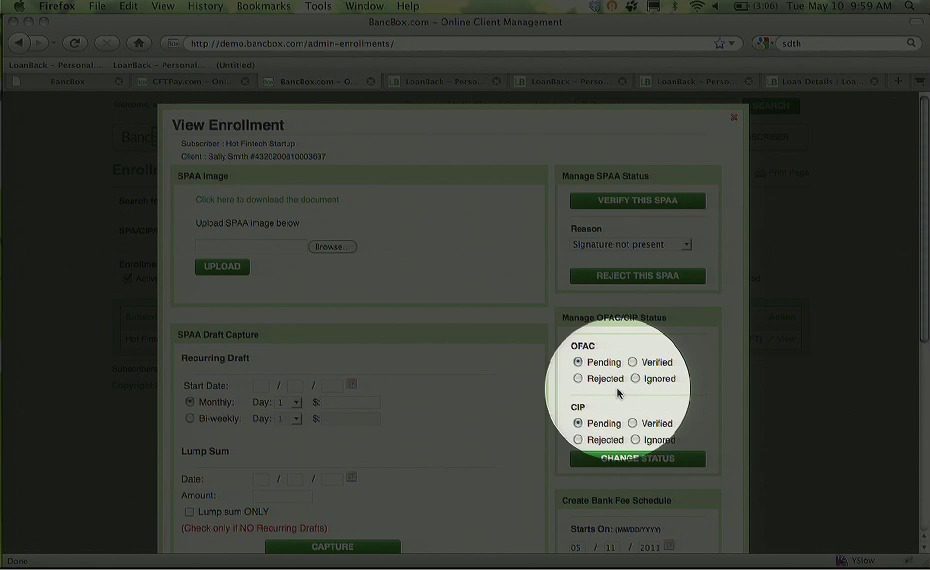Click the Monthly dollar amount input field
This screenshot has height=570, width=930.
pyautogui.click(x=351, y=402)
